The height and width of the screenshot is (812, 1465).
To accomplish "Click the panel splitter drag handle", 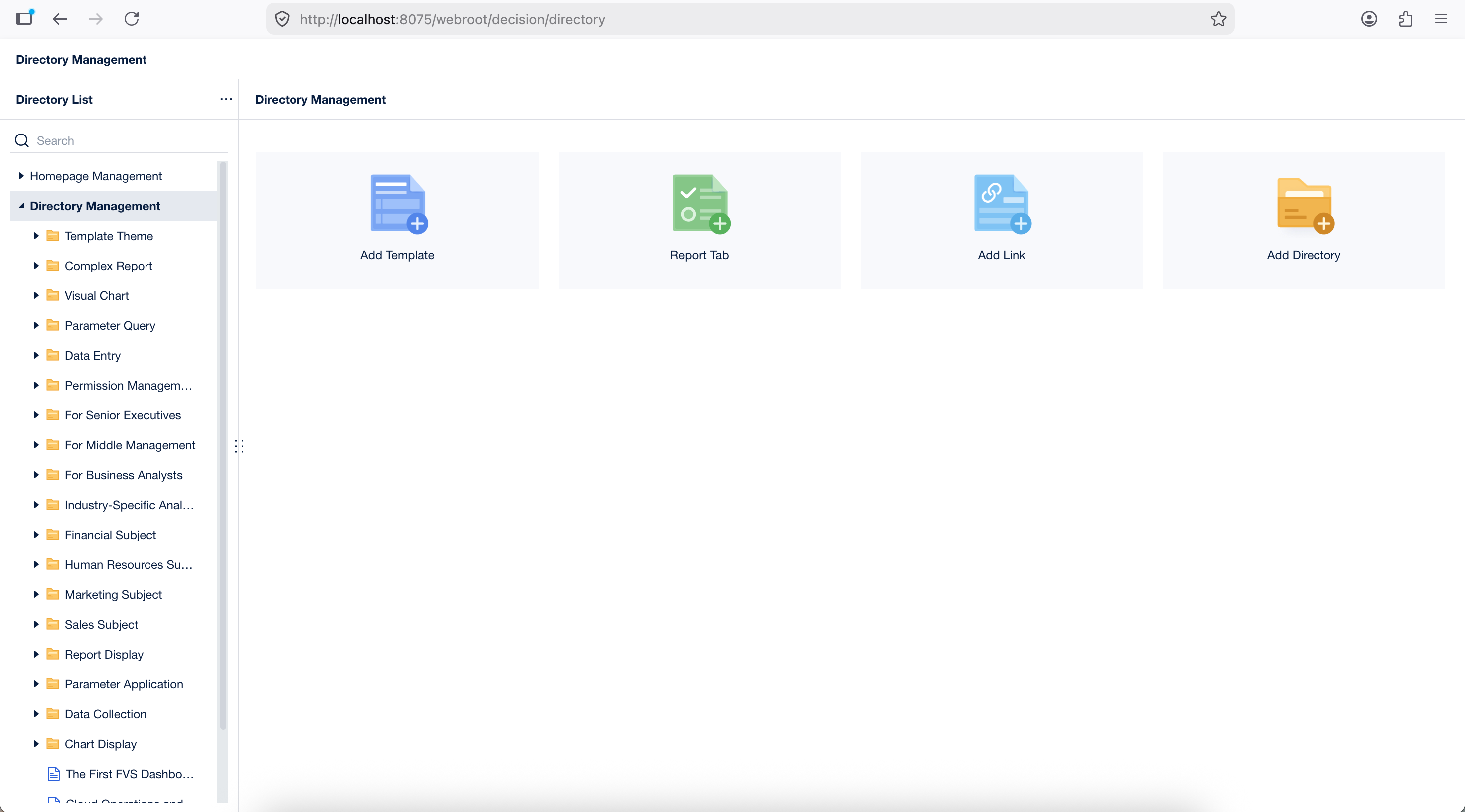I will click(239, 446).
